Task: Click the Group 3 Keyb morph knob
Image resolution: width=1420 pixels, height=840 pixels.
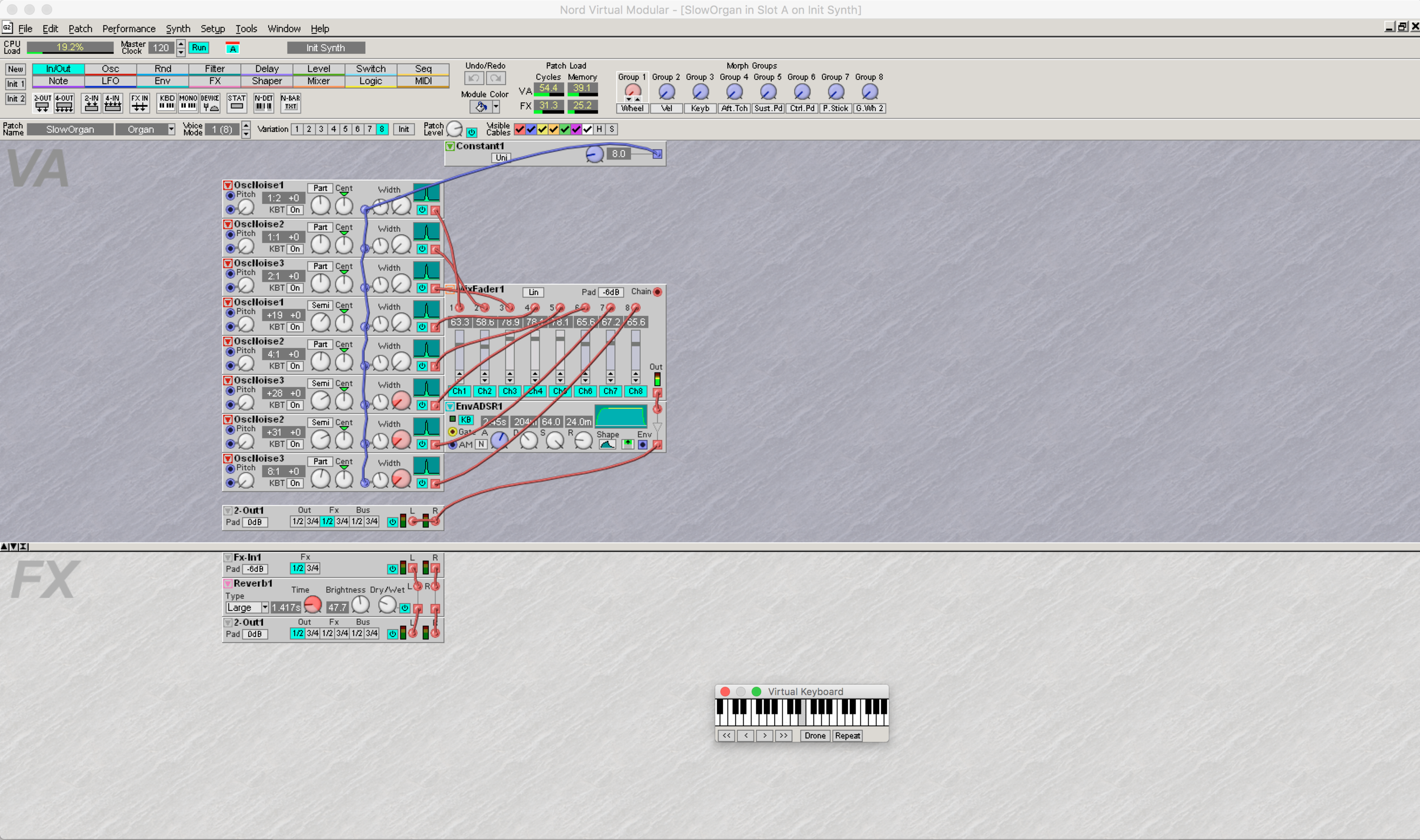Action: pos(700,91)
